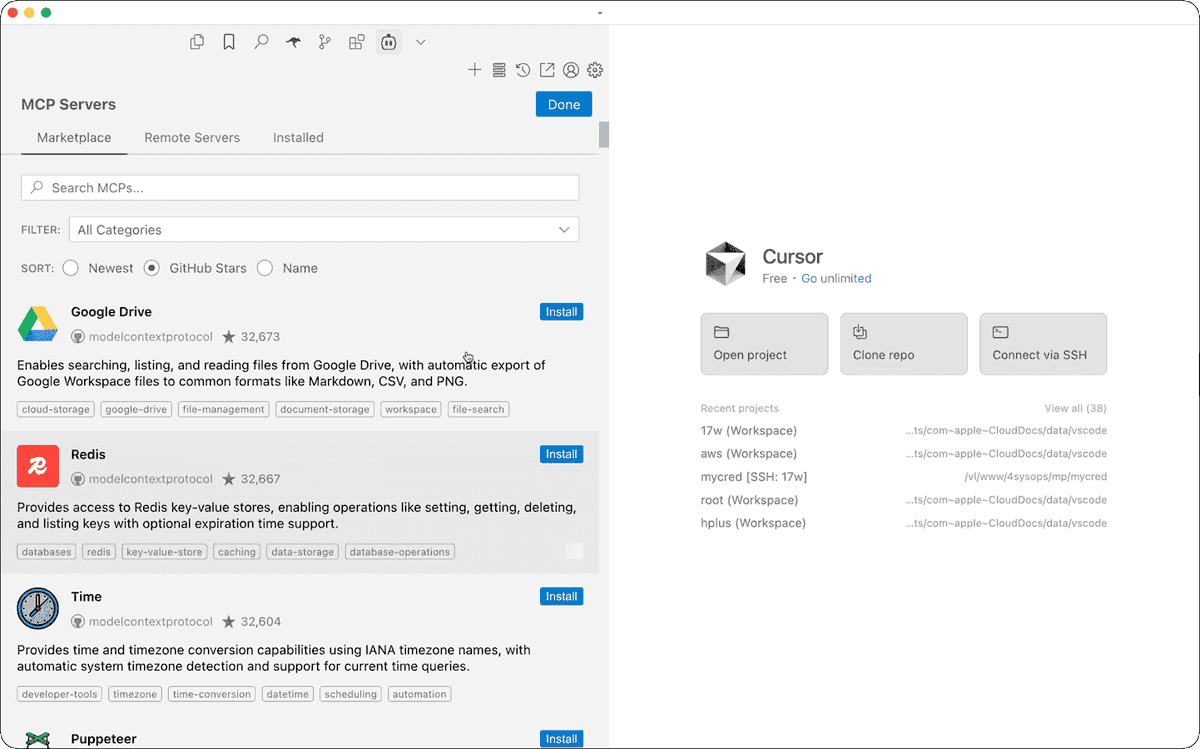This screenshot has height=749, width=1200.
Task: Install the Redis MCP server
Action: pyautogui.click(x=561, y=454)
